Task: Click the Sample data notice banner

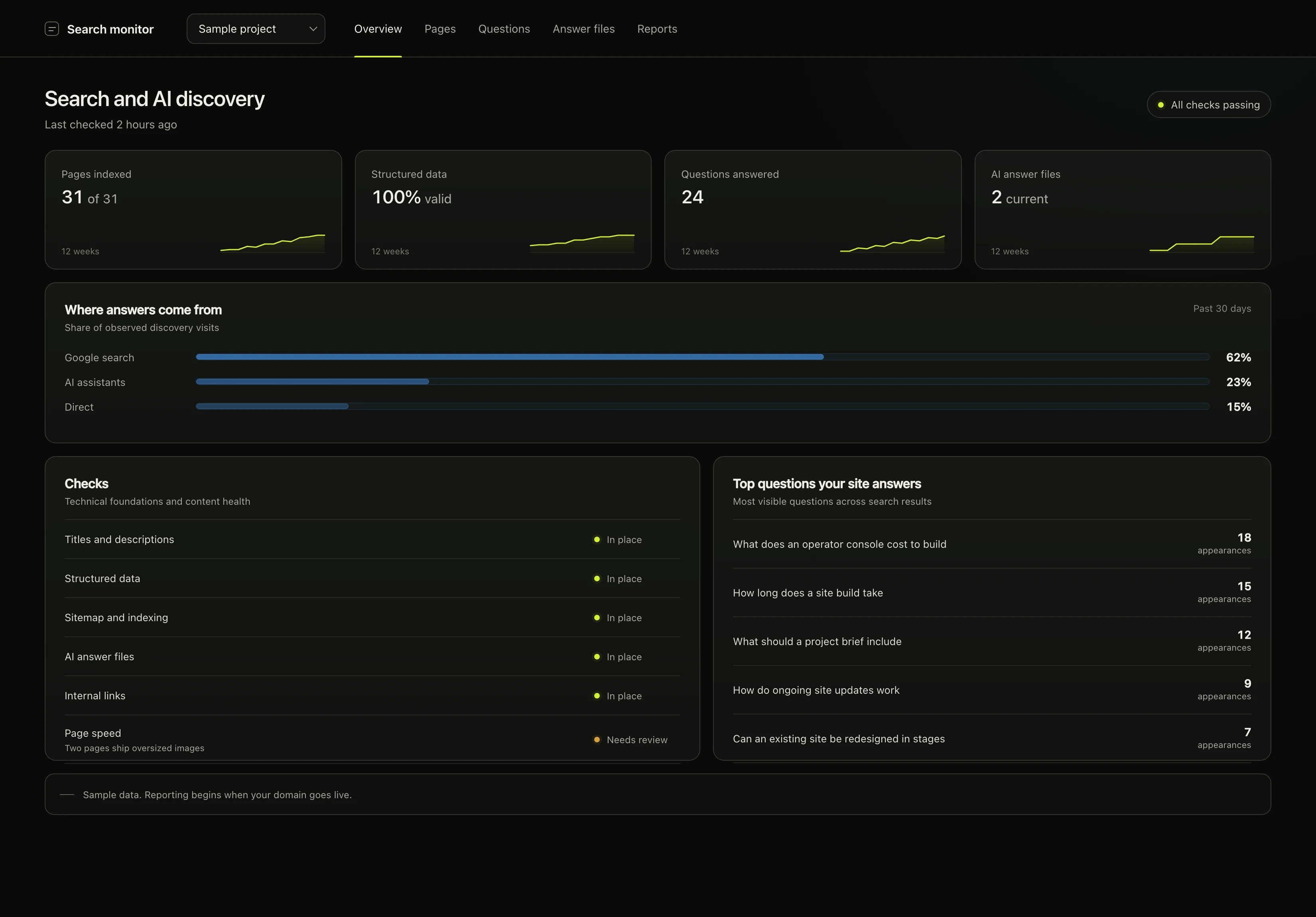Action: pos(658,794)
